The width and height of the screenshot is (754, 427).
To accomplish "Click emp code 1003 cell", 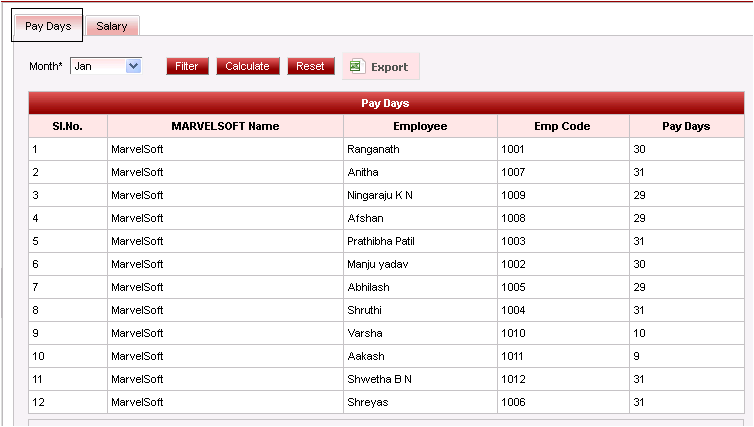I will pyautogui.click(x=513, y=241).
